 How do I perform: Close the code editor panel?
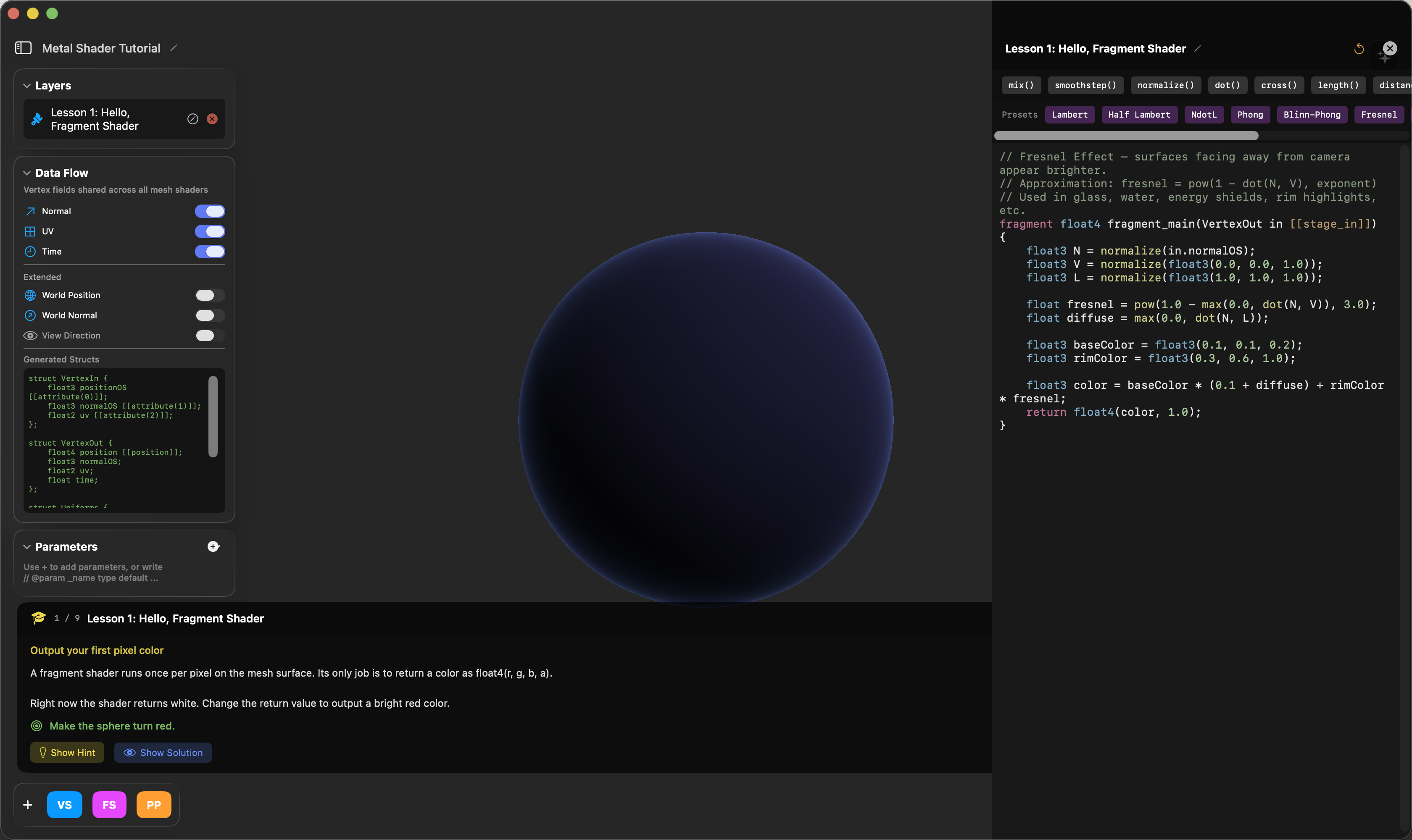pos(1390,48)
